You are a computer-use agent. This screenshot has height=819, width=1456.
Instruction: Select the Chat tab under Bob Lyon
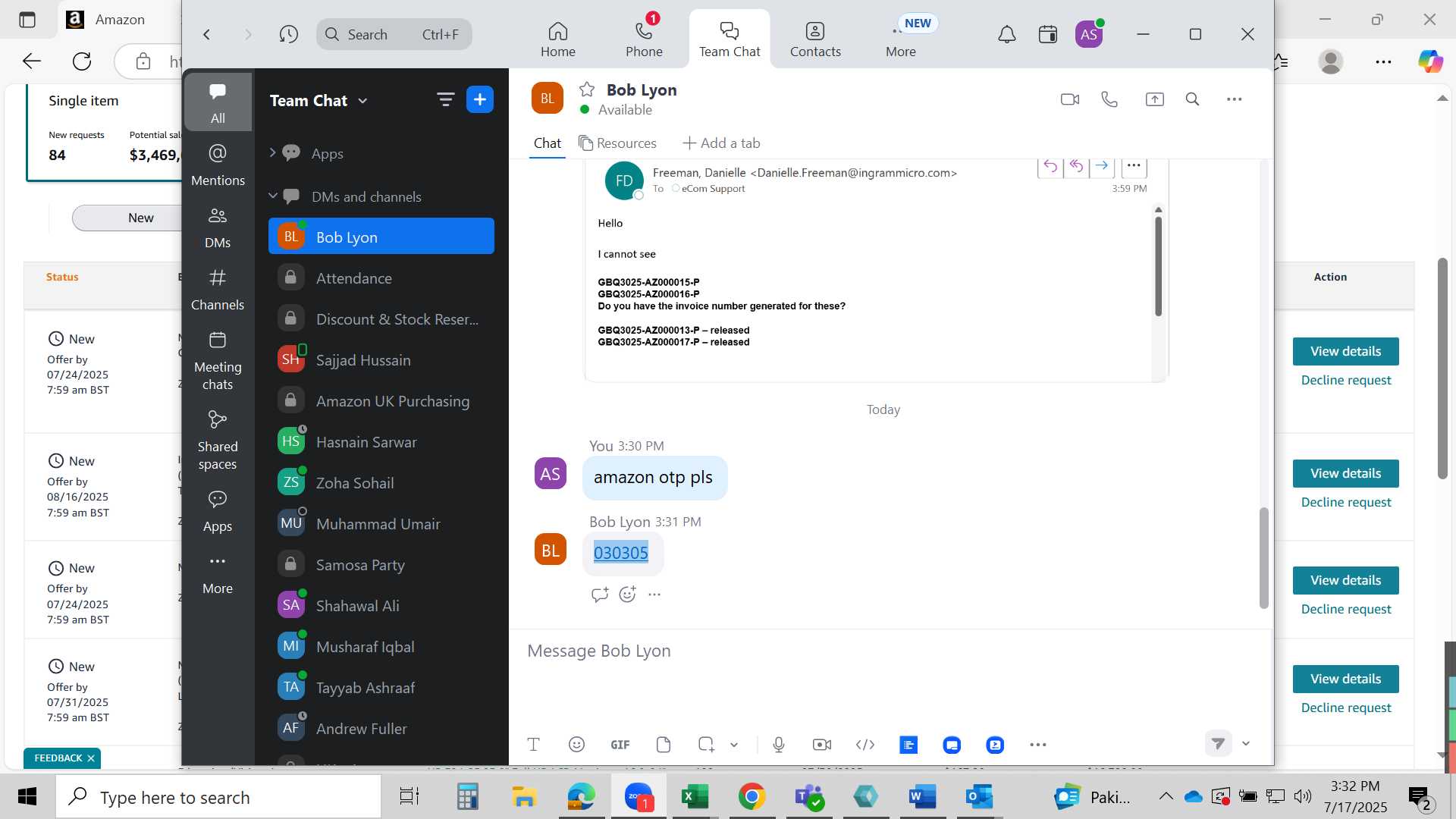coord(547,143)
